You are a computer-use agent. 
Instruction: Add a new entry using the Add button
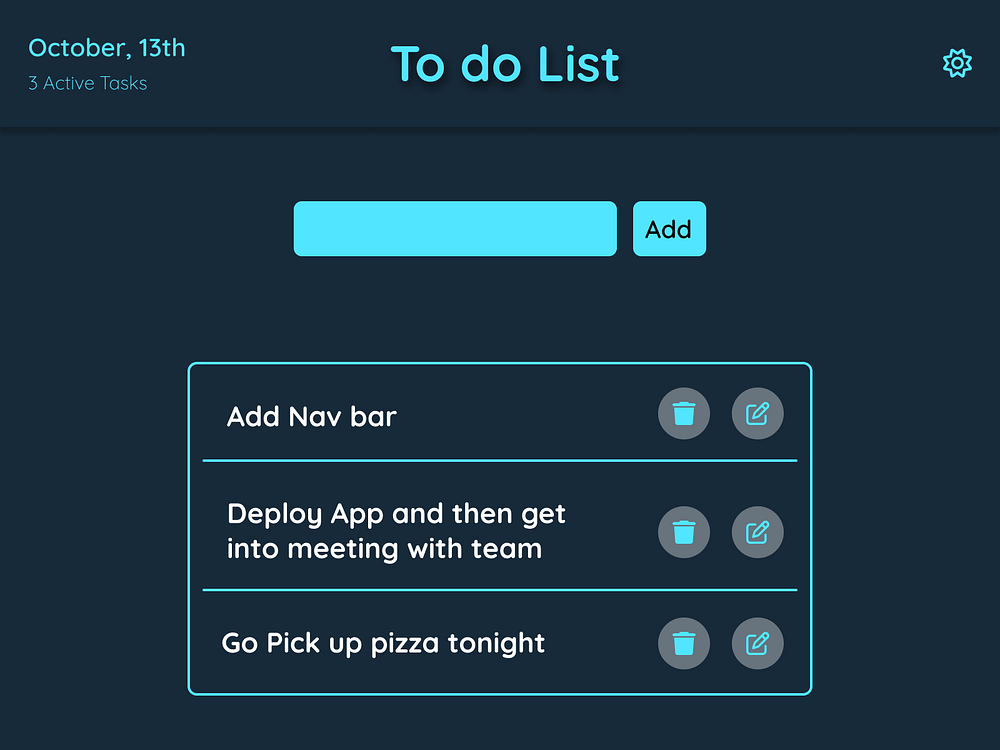pyautogui.click(x=669, y=229)
